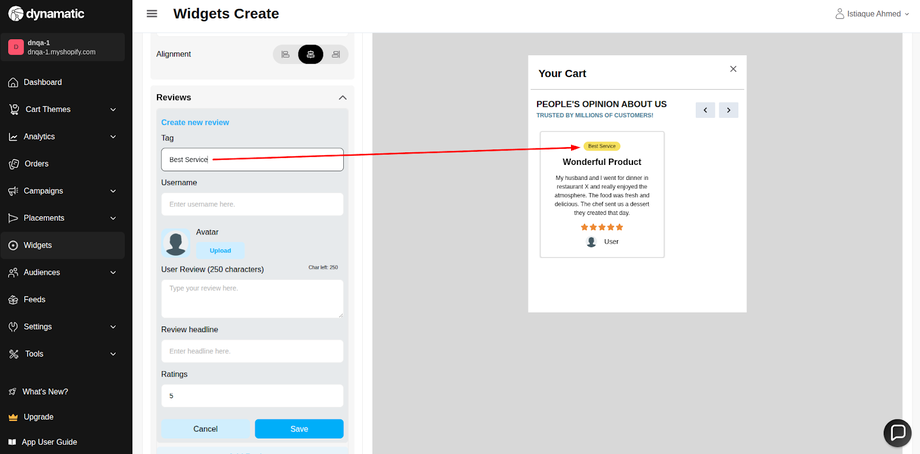Go to Orders page

pos(36,164)
